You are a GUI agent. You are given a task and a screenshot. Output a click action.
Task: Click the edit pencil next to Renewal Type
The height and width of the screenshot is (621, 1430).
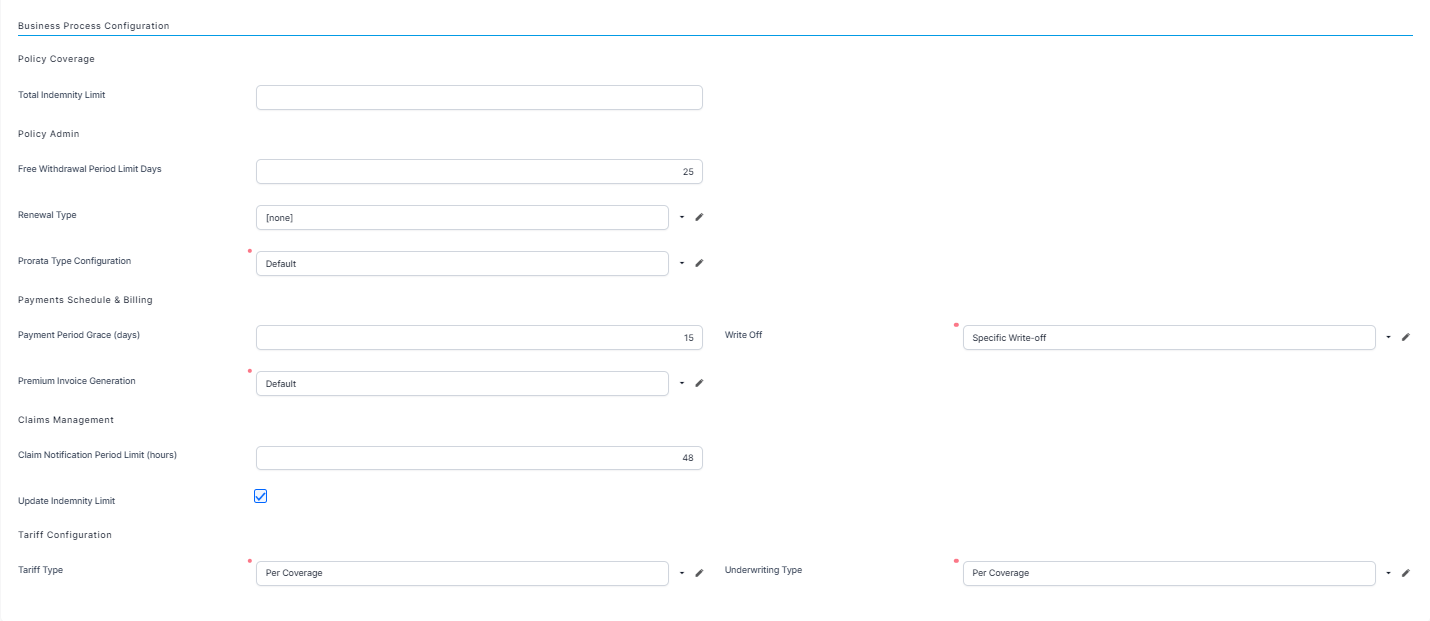(x=699, y=217)
